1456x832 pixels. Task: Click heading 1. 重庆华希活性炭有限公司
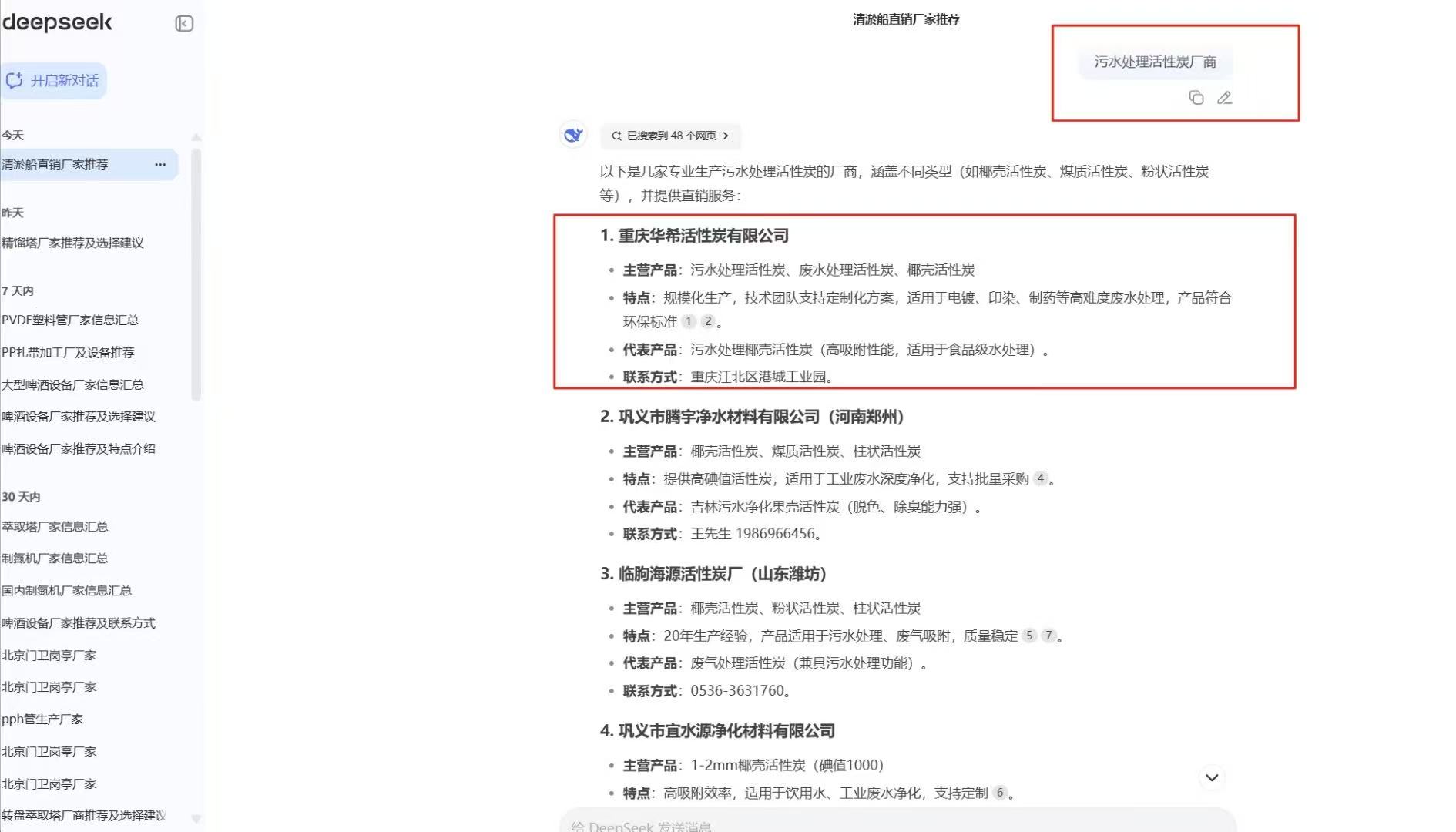pyautogui.click(x=694, y=236)
